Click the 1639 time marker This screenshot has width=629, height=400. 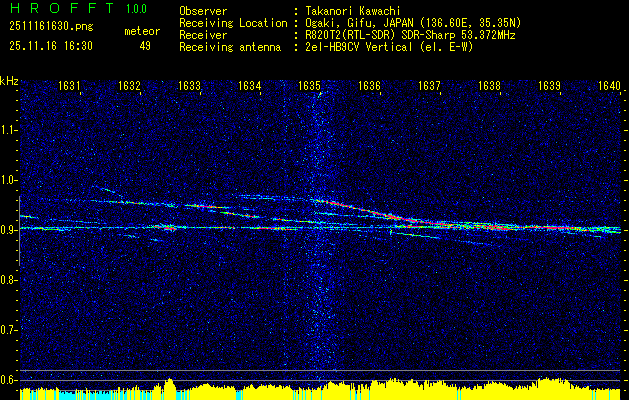click(x=549, y=86)
